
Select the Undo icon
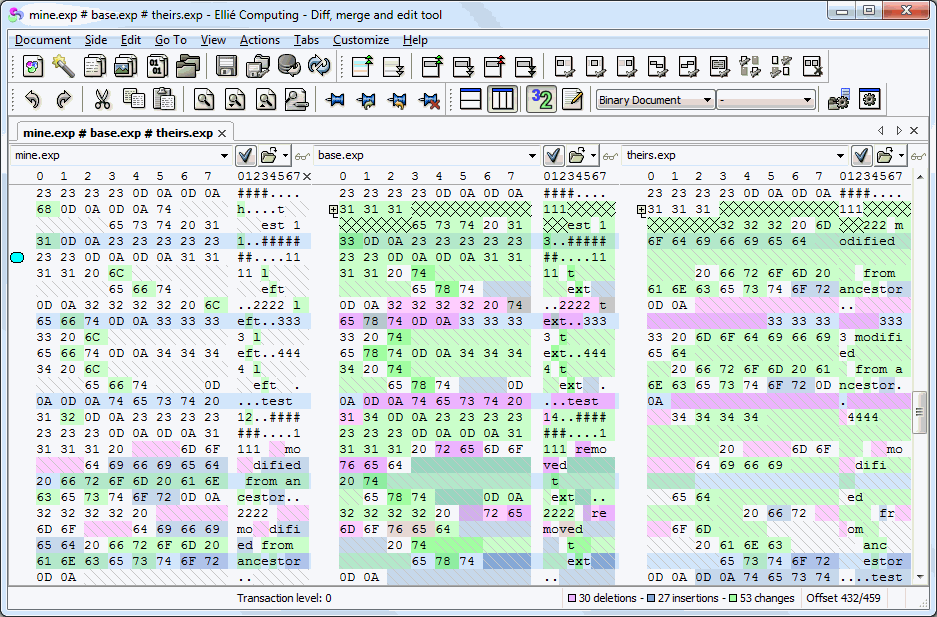click(x=33, y=99)
